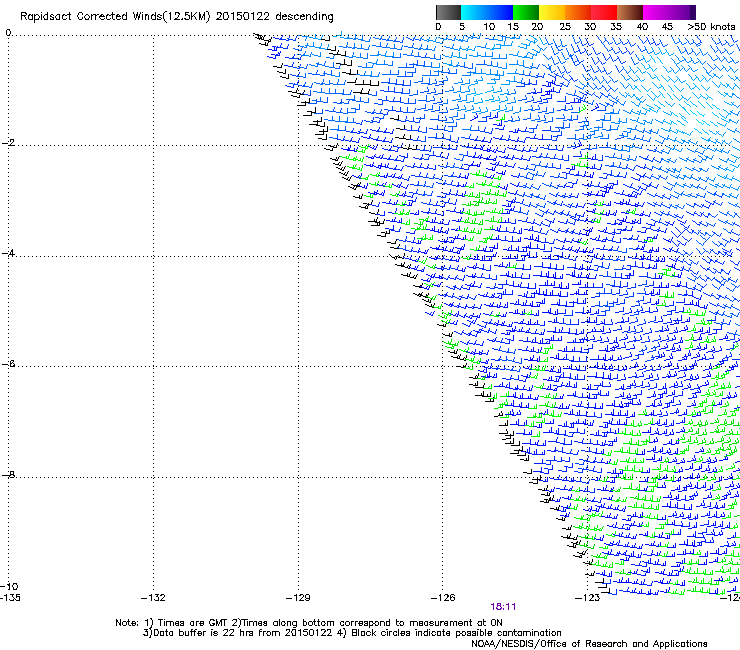This screenshot has height=650, width=740.
Task: Click the legend number '10'
Action: (489, 27)
